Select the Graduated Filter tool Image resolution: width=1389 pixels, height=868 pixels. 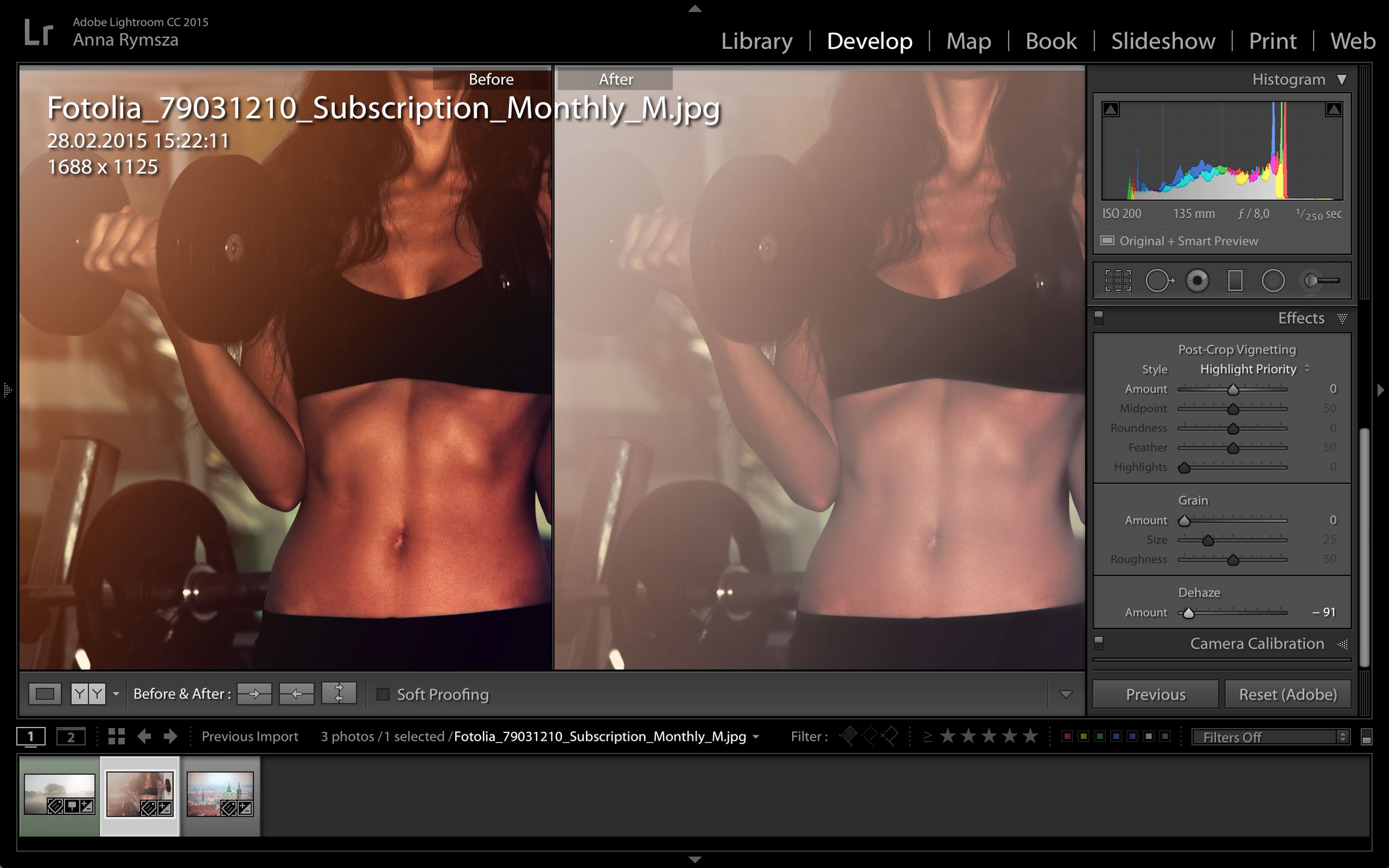[x=1235, y=281]
